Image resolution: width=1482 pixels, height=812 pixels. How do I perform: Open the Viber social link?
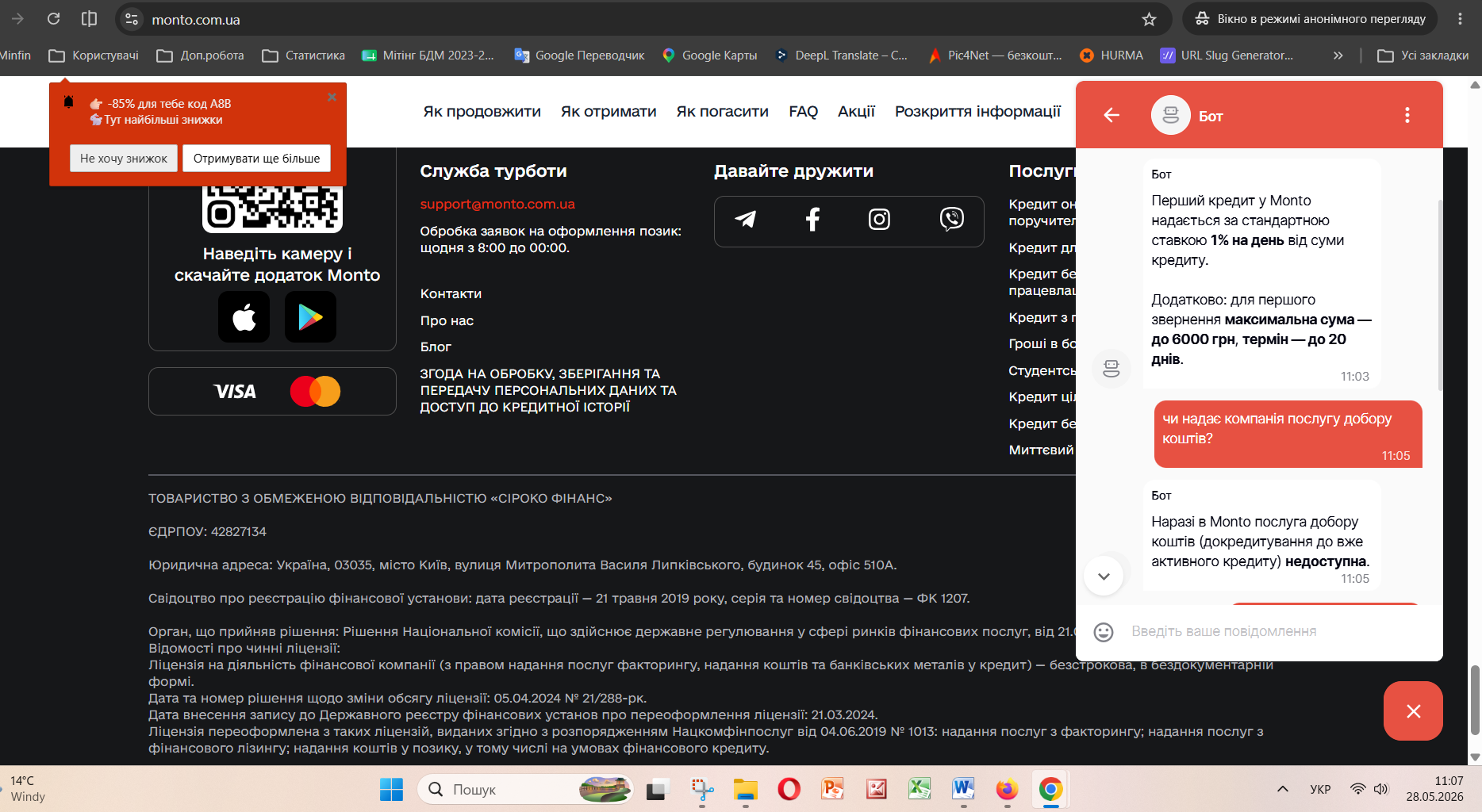[951, 219]
